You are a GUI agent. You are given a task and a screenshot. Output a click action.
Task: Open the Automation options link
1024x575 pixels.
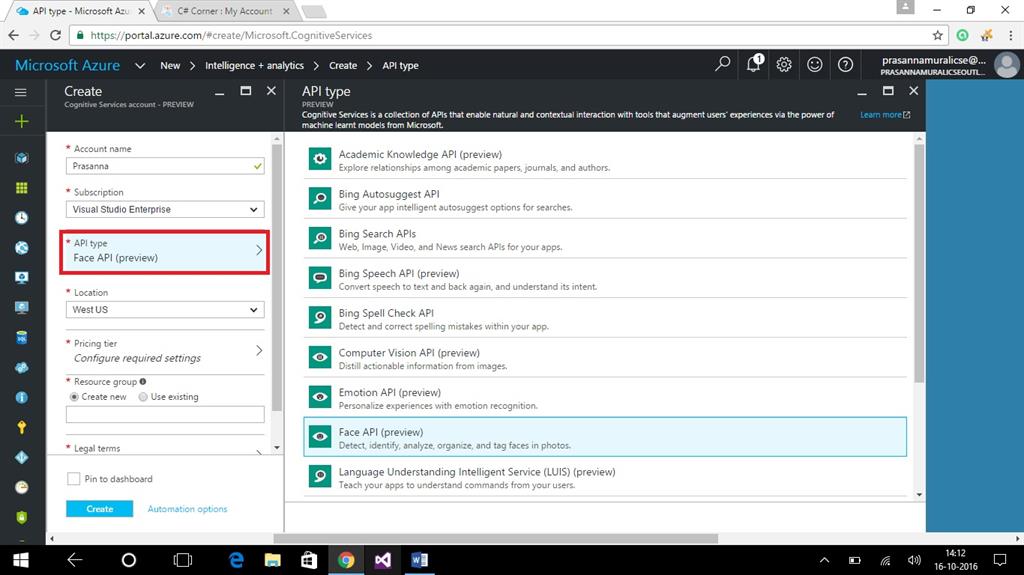click(187, 508)
